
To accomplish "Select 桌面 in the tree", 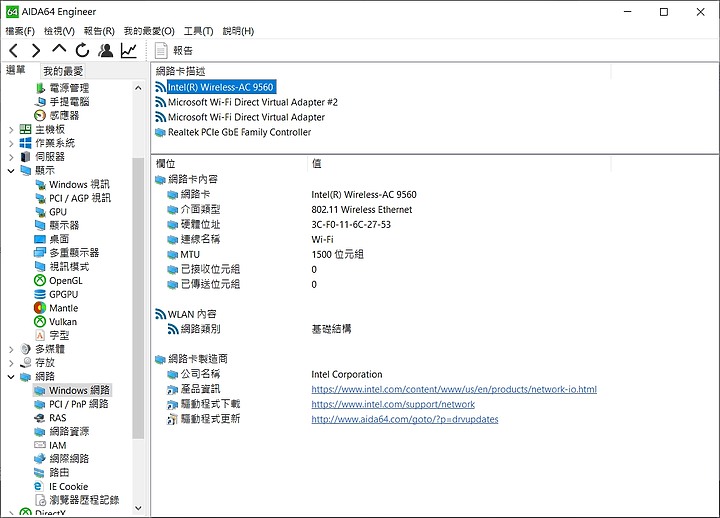I will (59, 239).
